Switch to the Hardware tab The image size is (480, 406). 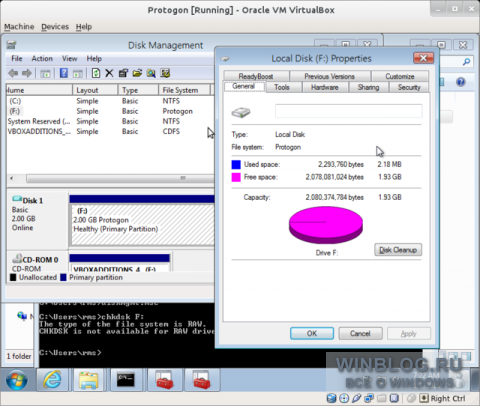click(x=325, y=87)
